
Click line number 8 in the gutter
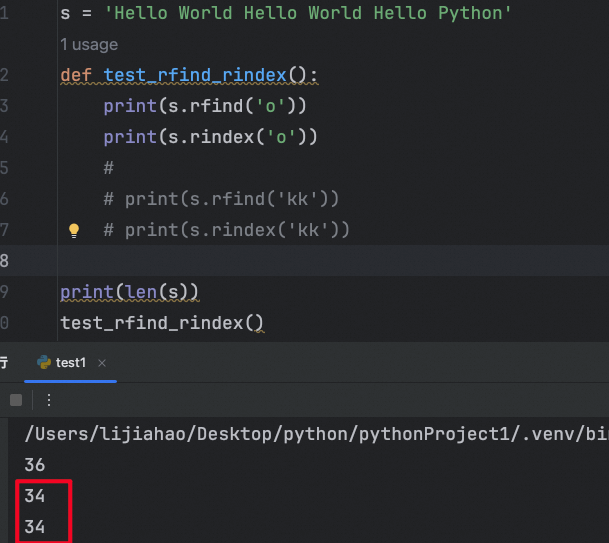(x=4, y=261)
